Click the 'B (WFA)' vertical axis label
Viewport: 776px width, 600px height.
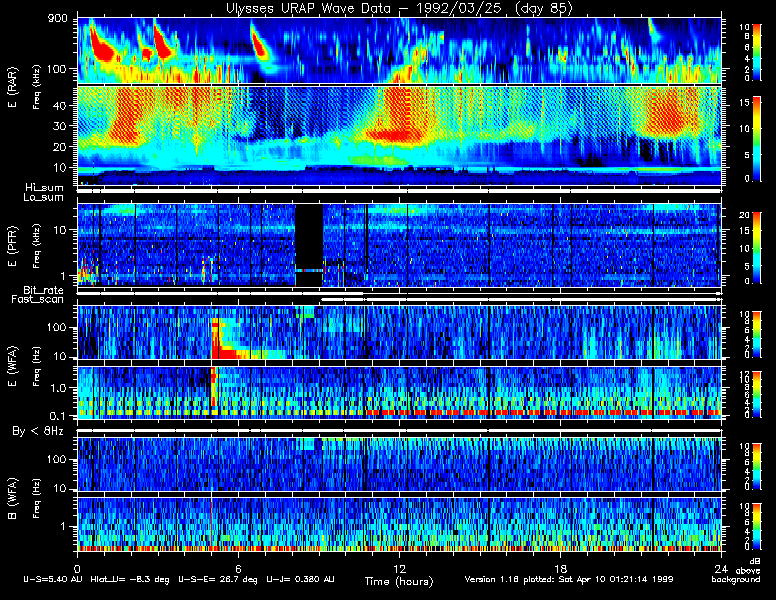[12, 498]
